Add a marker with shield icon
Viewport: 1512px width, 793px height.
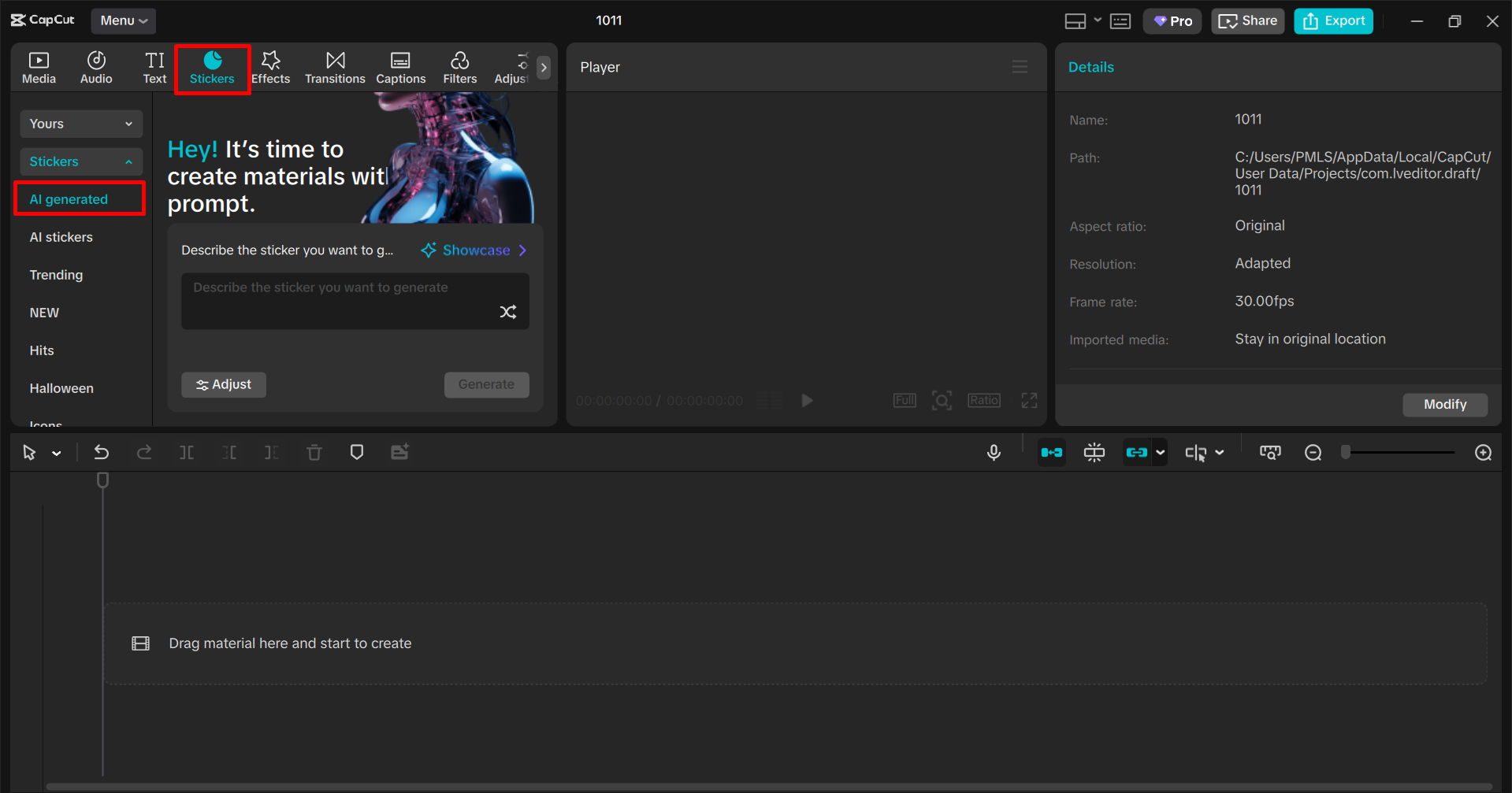357,452
